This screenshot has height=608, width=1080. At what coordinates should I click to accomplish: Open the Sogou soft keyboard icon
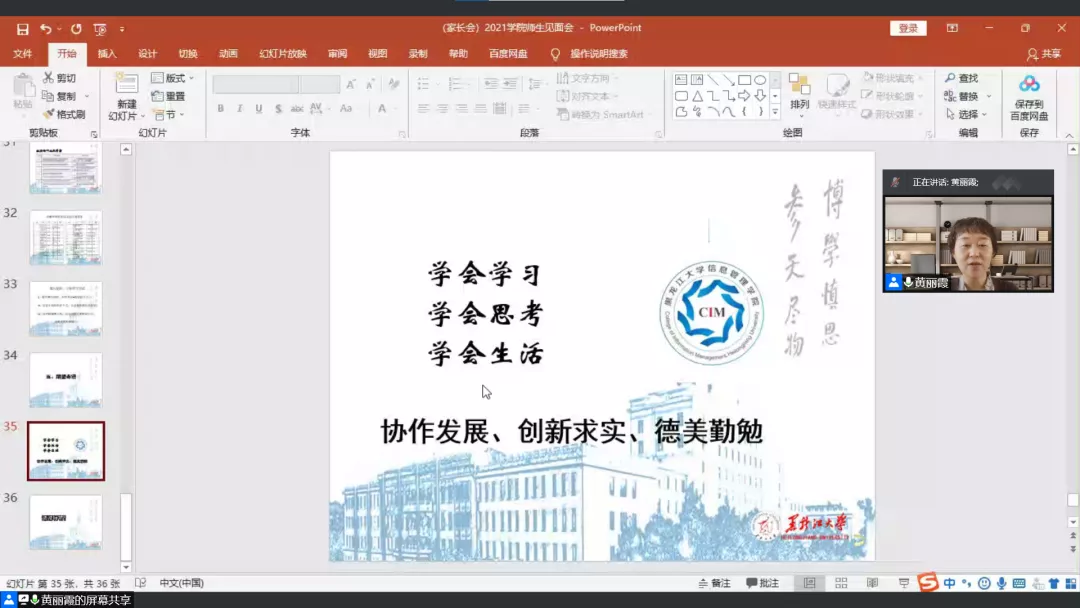pyautogui.click(x=1019, y=583)
